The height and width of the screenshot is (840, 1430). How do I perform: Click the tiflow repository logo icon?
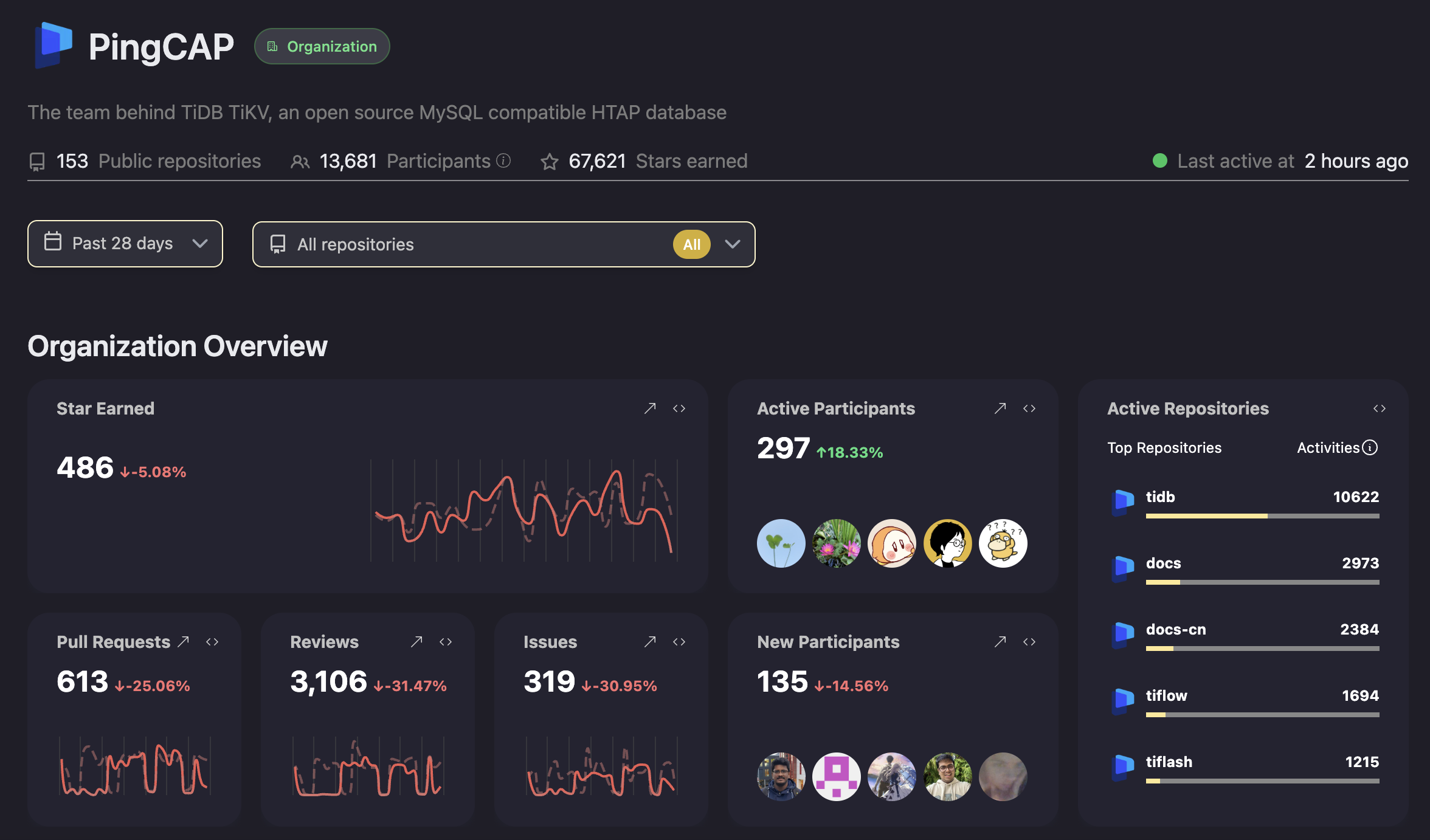(1123, 701)
